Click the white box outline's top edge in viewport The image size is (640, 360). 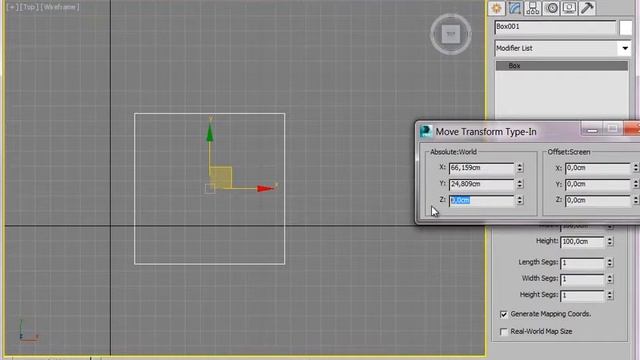coord(209,113)
